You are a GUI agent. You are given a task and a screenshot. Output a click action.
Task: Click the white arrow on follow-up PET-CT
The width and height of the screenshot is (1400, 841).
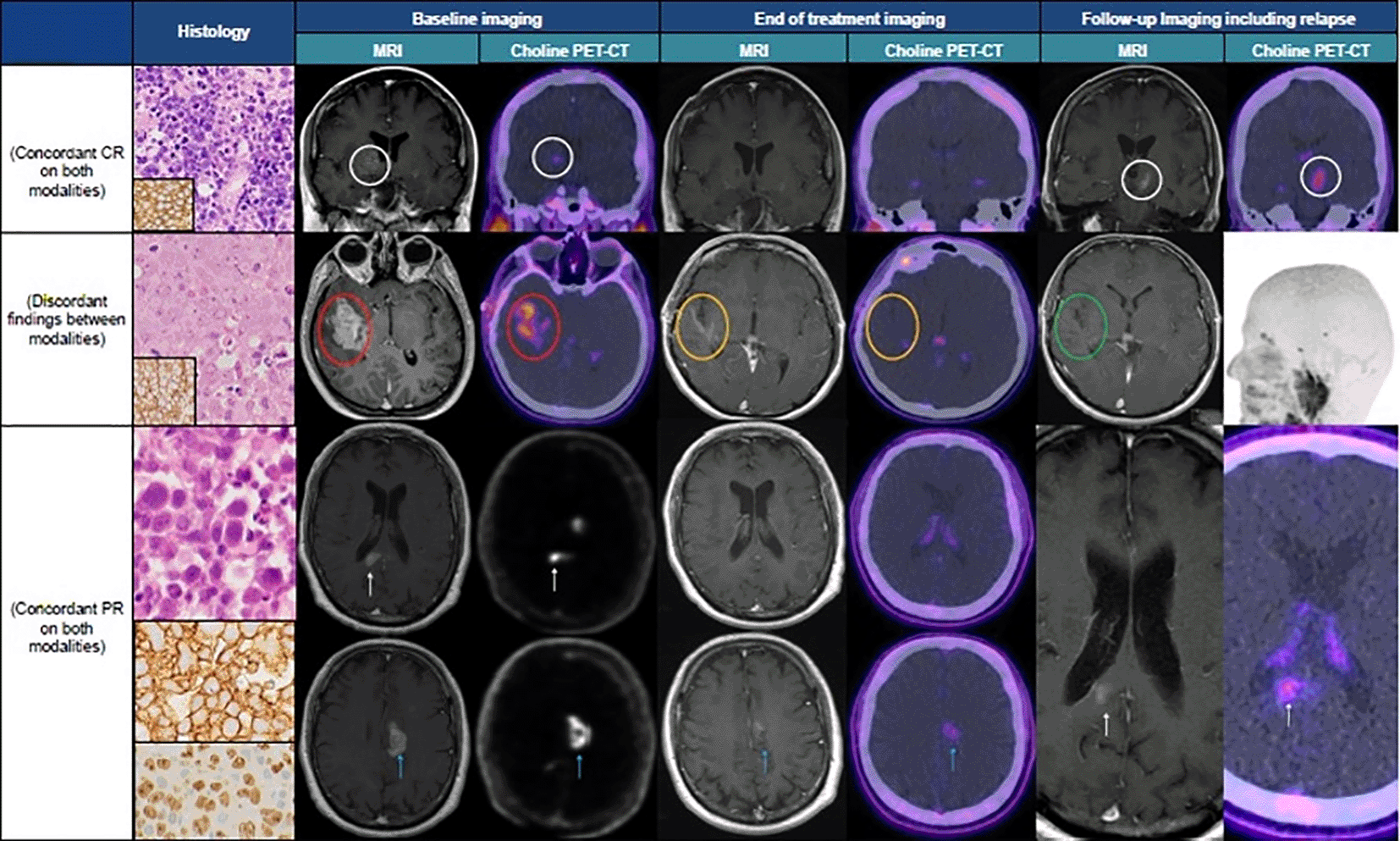(1288, 716)
